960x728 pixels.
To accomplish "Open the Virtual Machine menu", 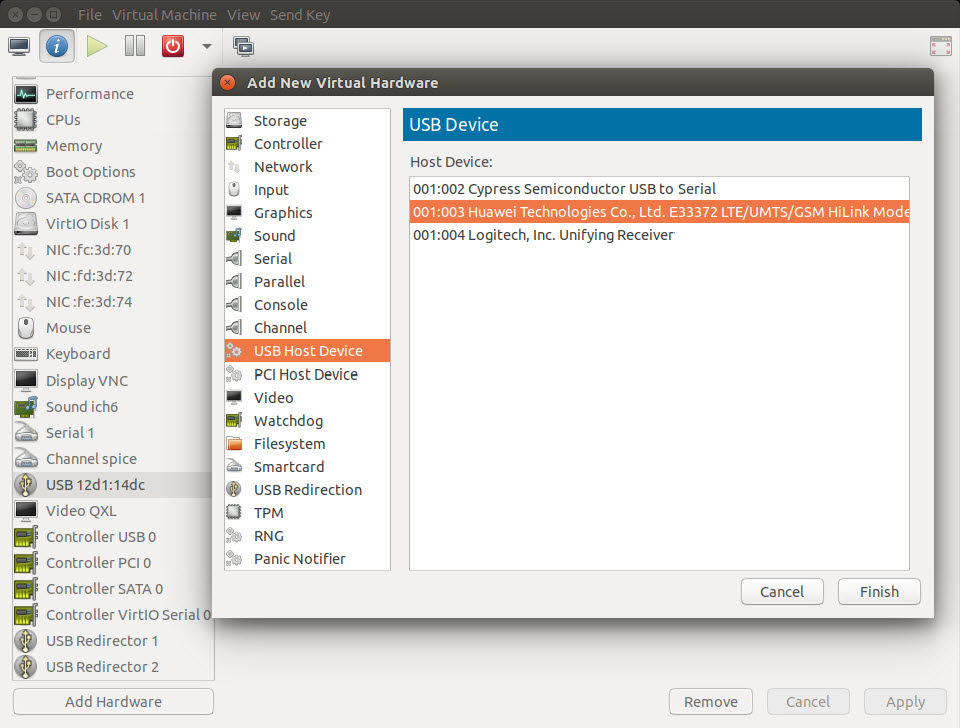I will 164,15.
